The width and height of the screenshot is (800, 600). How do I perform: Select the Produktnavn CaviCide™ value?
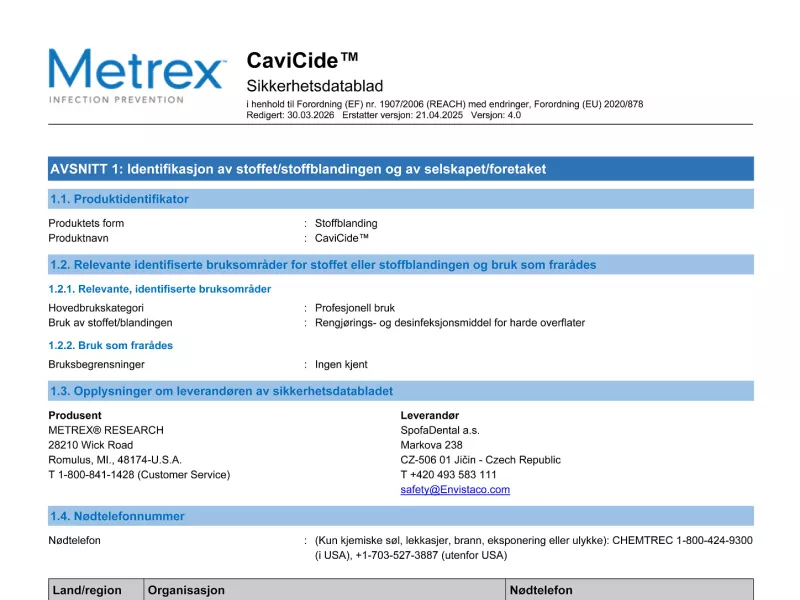click(x=341, y=238)
